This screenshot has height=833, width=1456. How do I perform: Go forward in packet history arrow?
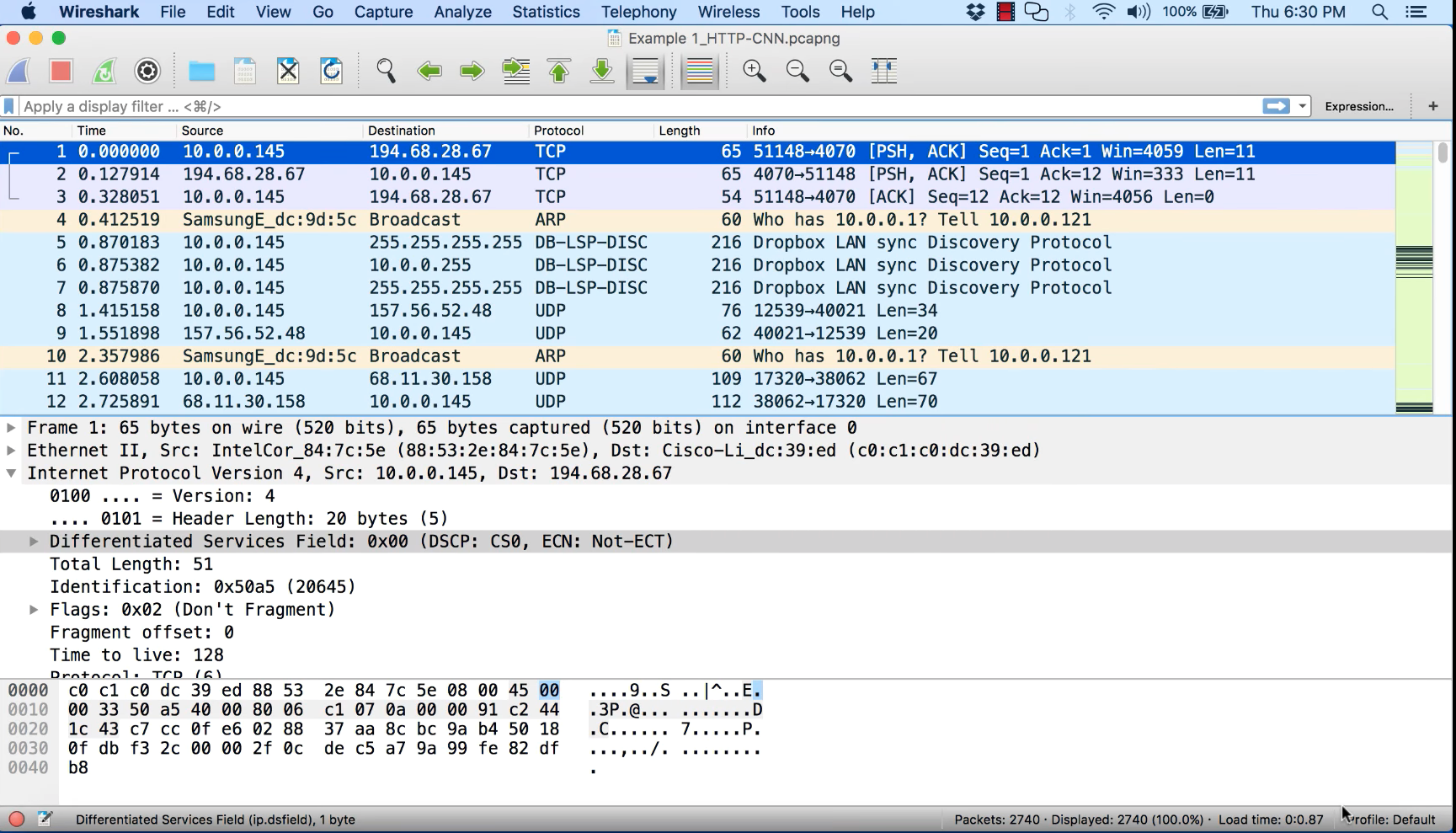point(472,72)
